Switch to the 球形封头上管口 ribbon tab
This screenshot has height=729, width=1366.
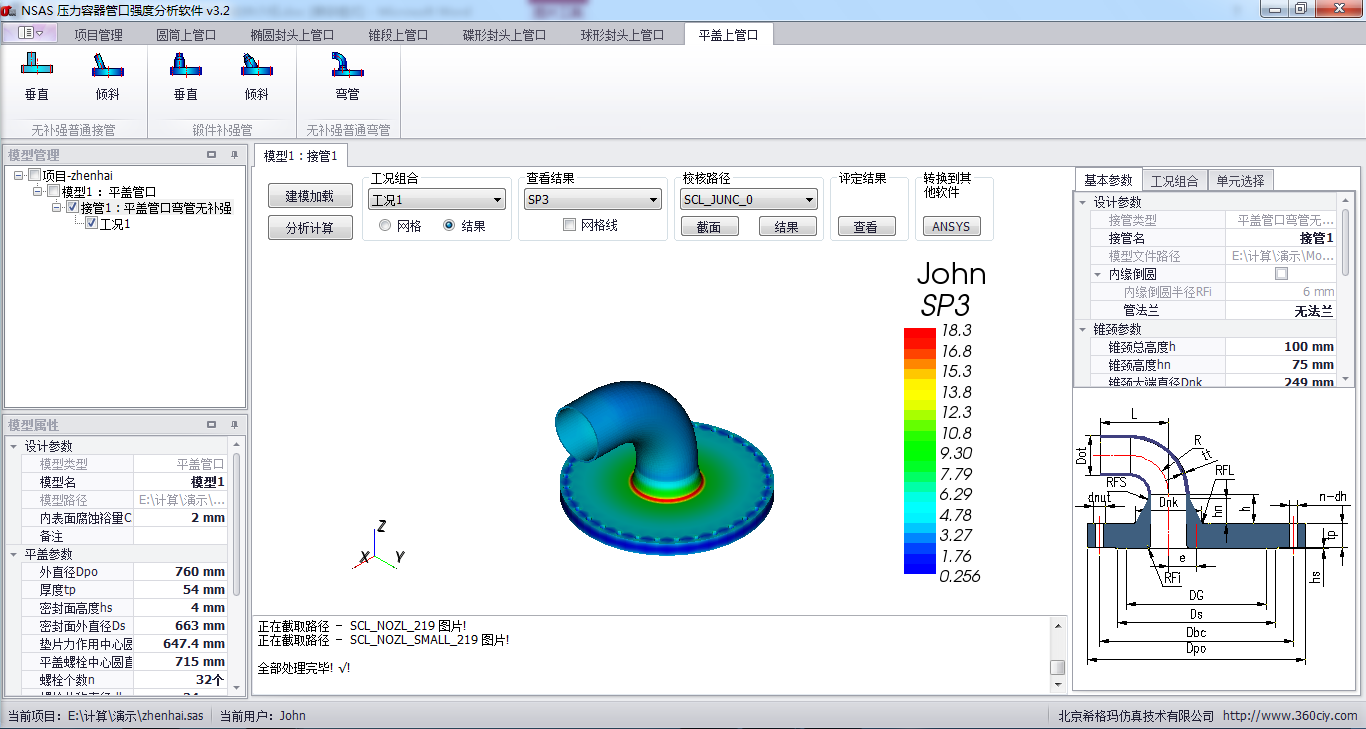pos(622,35)
